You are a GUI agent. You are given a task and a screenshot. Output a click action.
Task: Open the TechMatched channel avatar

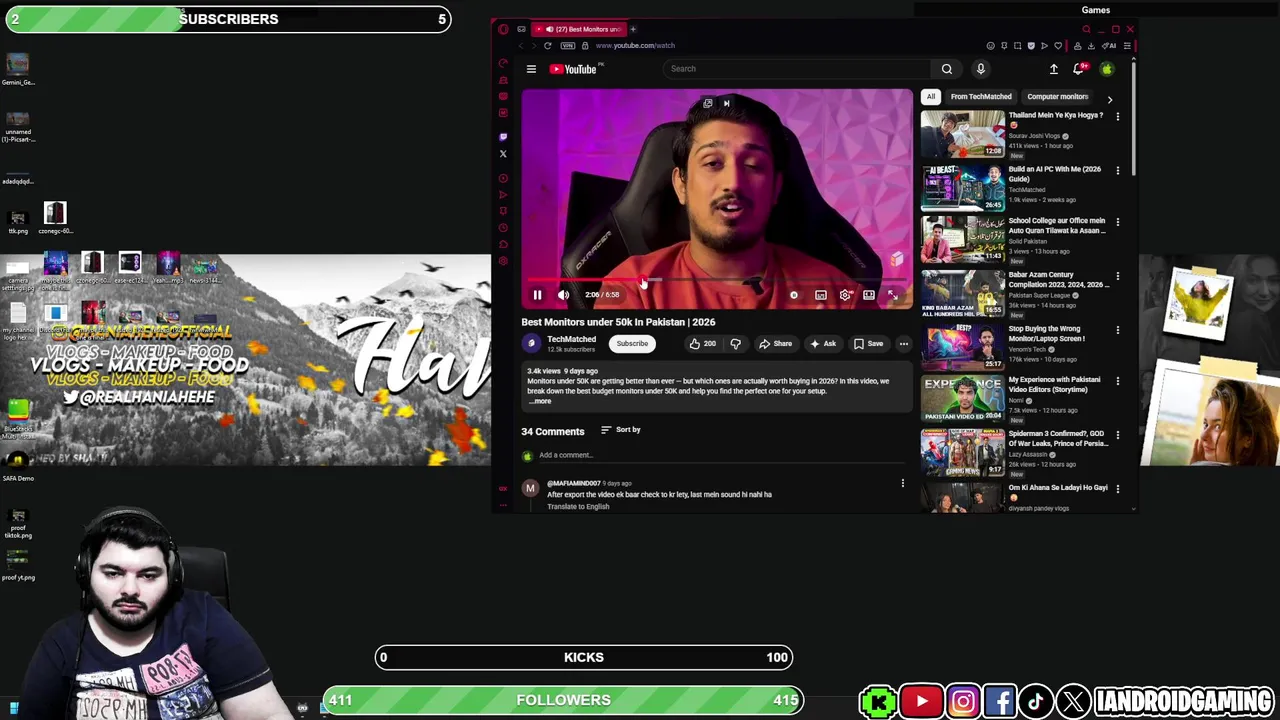531,343
